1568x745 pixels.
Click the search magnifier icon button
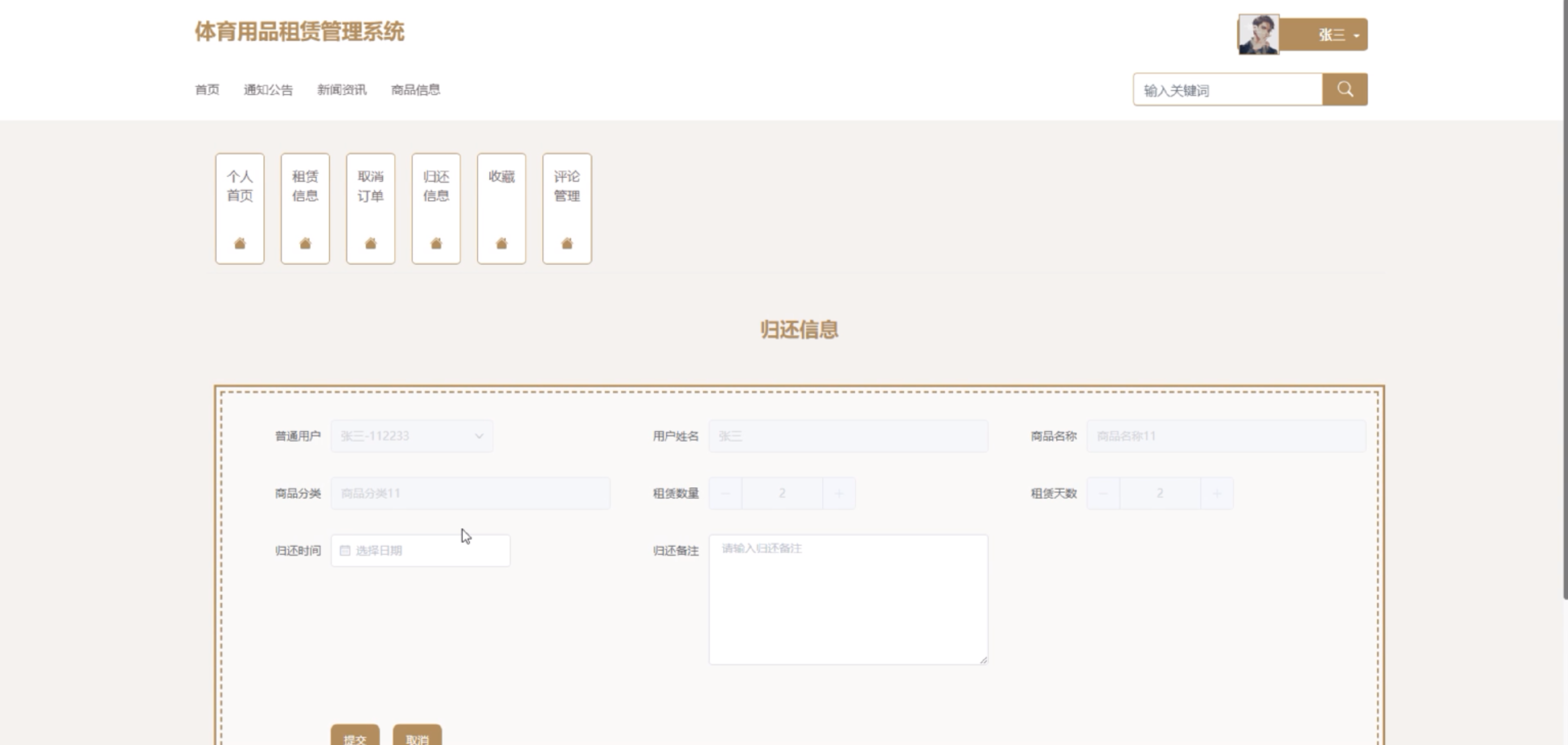pos(1345,89)
